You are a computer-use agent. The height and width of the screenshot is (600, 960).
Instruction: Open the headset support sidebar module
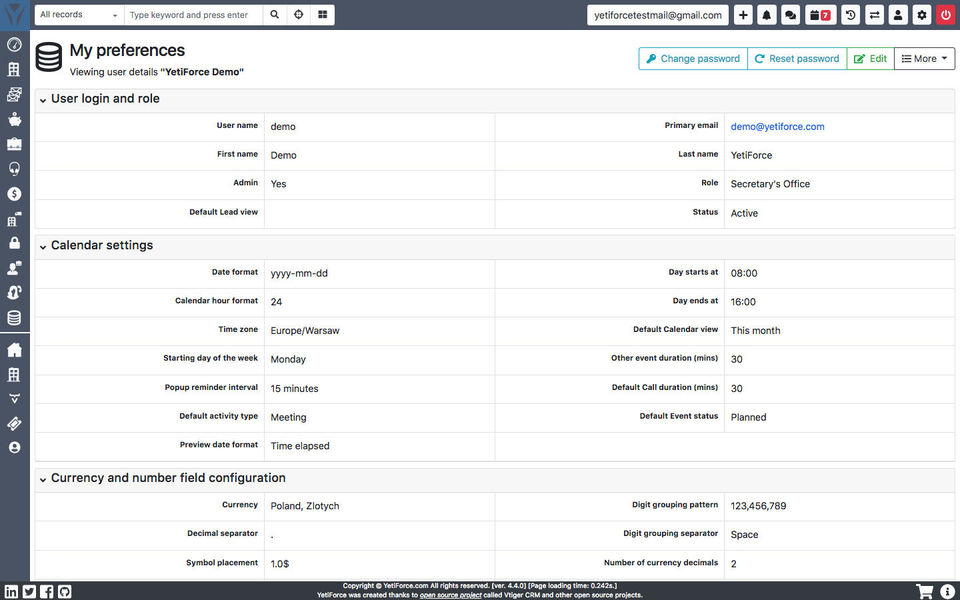[14, 168]
